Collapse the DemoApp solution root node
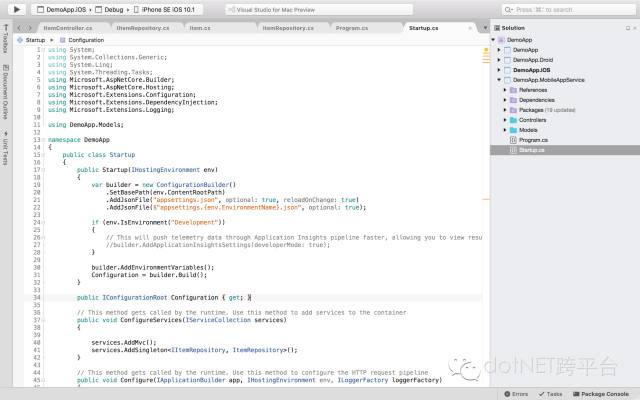The width and height of the screenshot is (640, 400). [493, 40]
